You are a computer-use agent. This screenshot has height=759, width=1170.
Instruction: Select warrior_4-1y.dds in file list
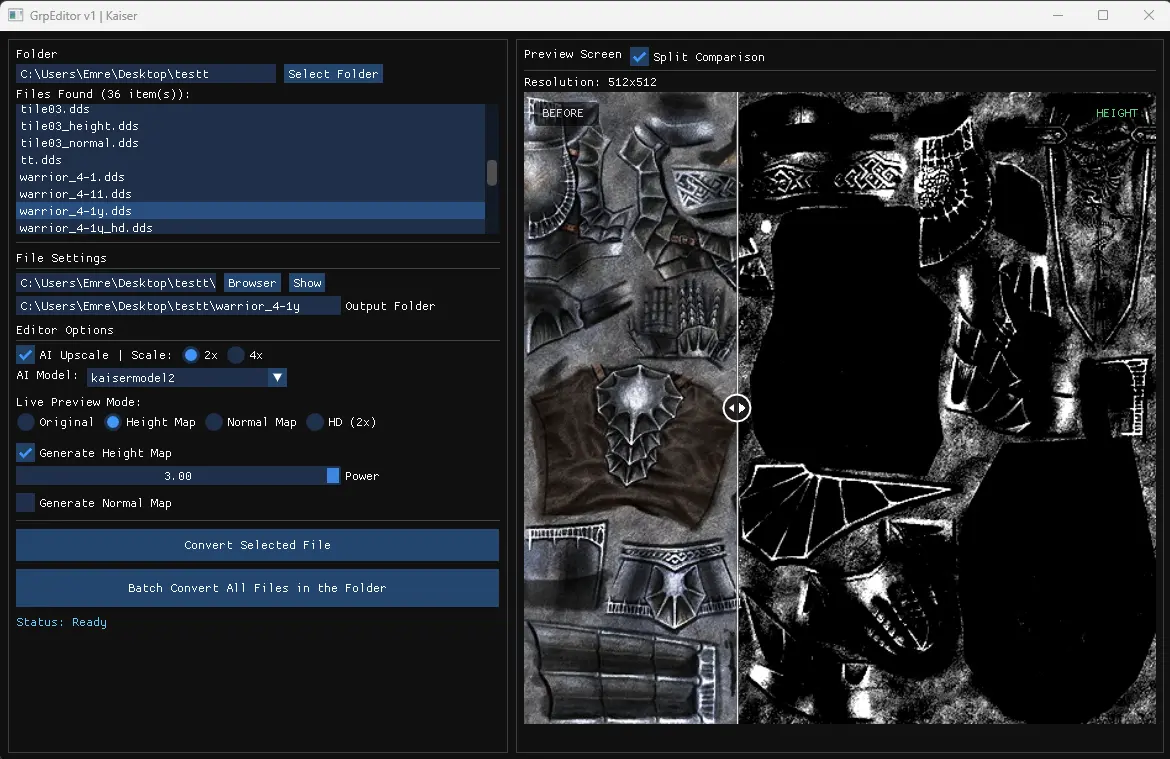(251, 211)
